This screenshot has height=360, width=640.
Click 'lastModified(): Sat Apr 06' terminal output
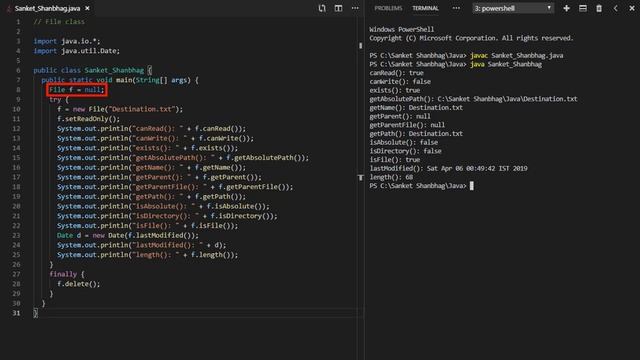tap(448, 169)
